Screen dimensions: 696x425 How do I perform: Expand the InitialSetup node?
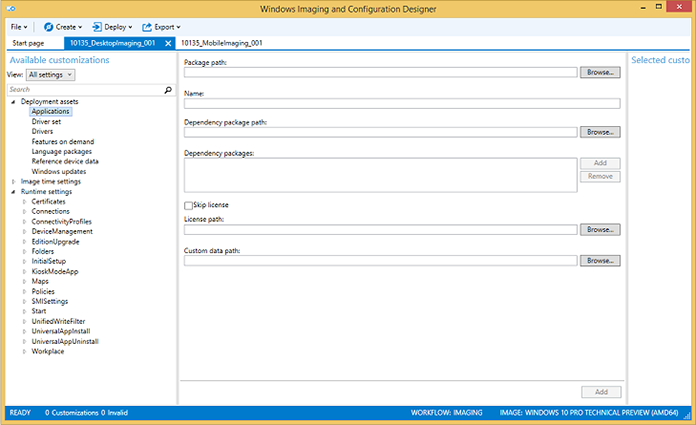(x=24, y=261)
